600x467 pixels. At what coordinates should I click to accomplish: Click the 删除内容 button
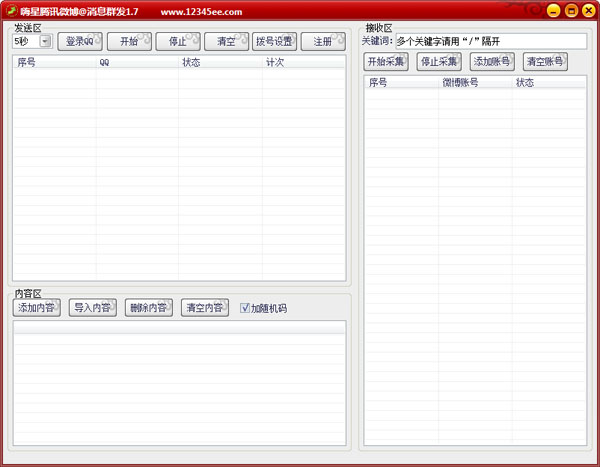click(x=149, y=308)
